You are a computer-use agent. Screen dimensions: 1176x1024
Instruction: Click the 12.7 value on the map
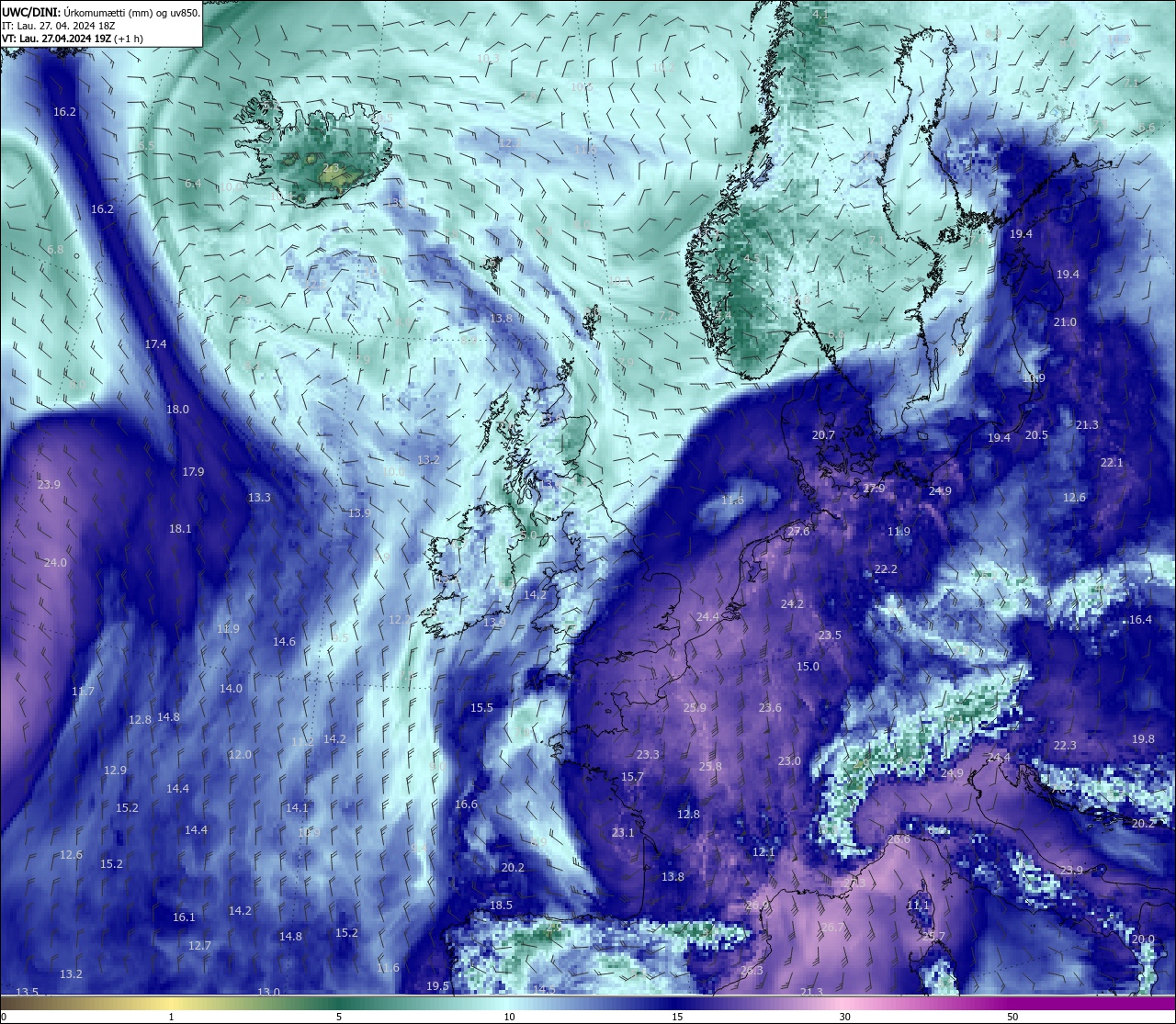pos(199,946)
